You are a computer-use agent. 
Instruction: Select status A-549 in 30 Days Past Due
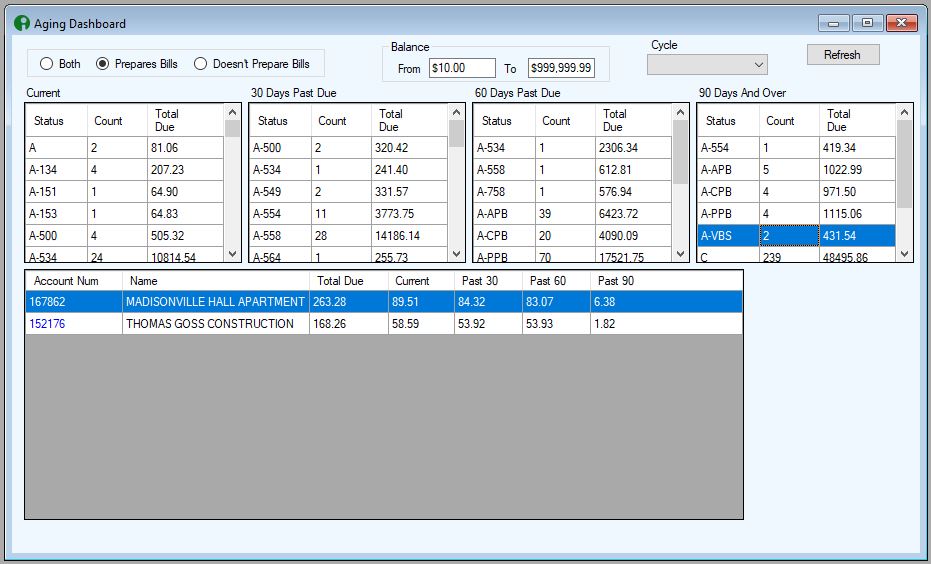coord(280,192)
